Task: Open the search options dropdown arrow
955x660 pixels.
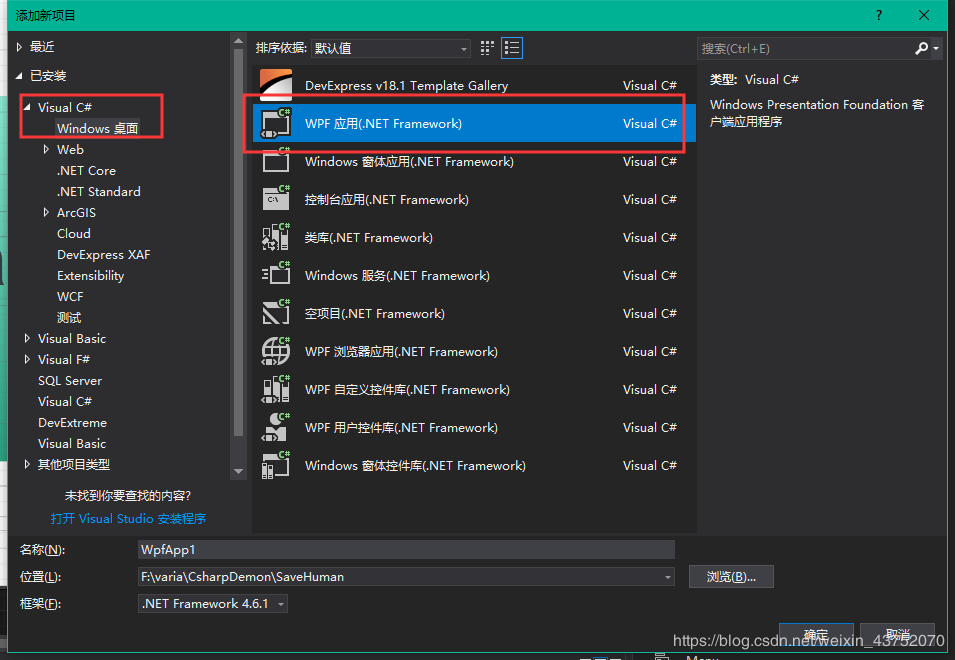Action: tap(936, 48)
